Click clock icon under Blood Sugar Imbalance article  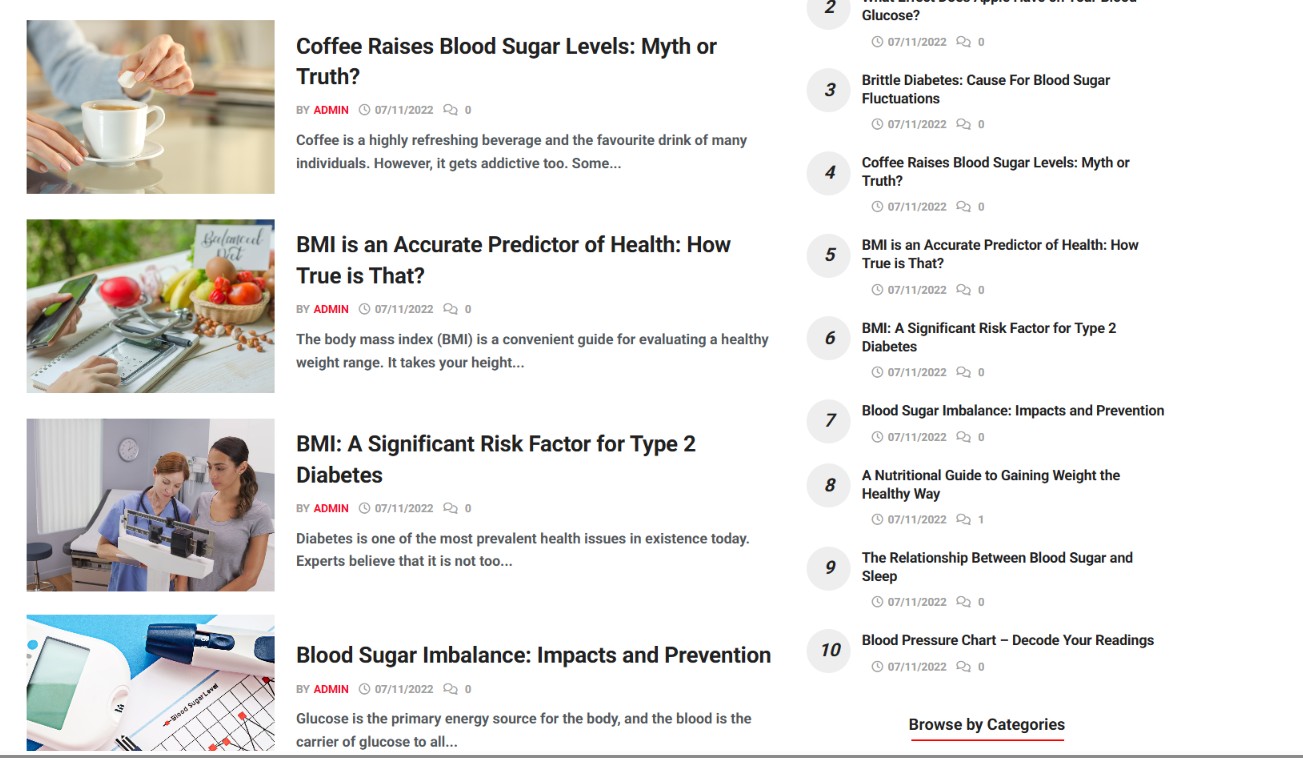coord(365,689)
